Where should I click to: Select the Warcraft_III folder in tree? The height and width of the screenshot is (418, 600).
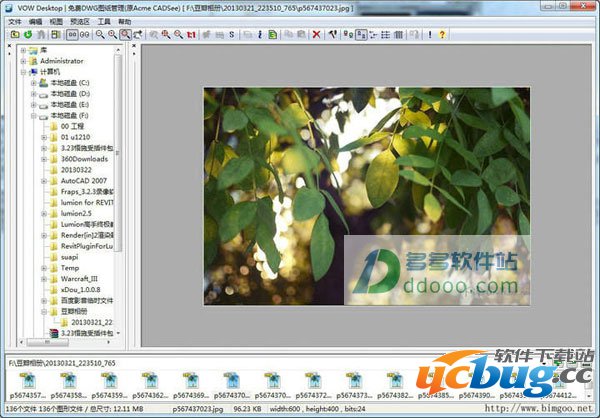click(83, 278)
